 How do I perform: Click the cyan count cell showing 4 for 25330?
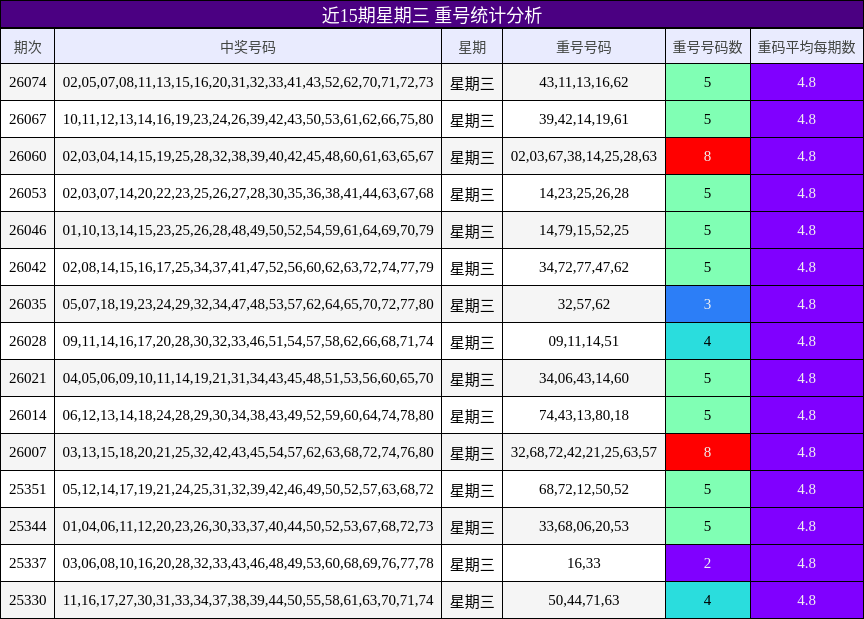(707, 600)
